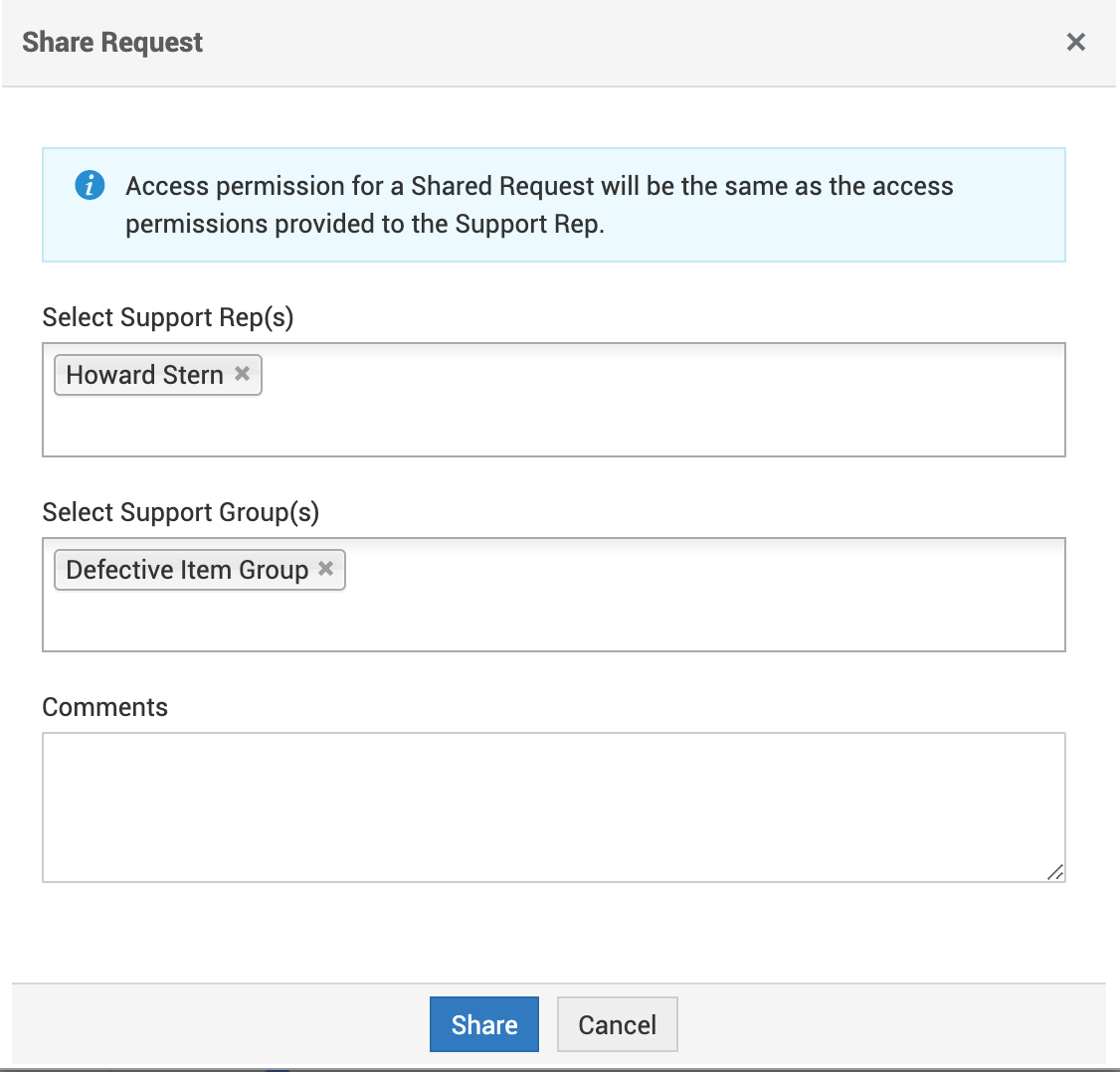This screenshot has width=1120, height=1072.
Task: Select the Howard Stern tag
Action: point(144,375)
